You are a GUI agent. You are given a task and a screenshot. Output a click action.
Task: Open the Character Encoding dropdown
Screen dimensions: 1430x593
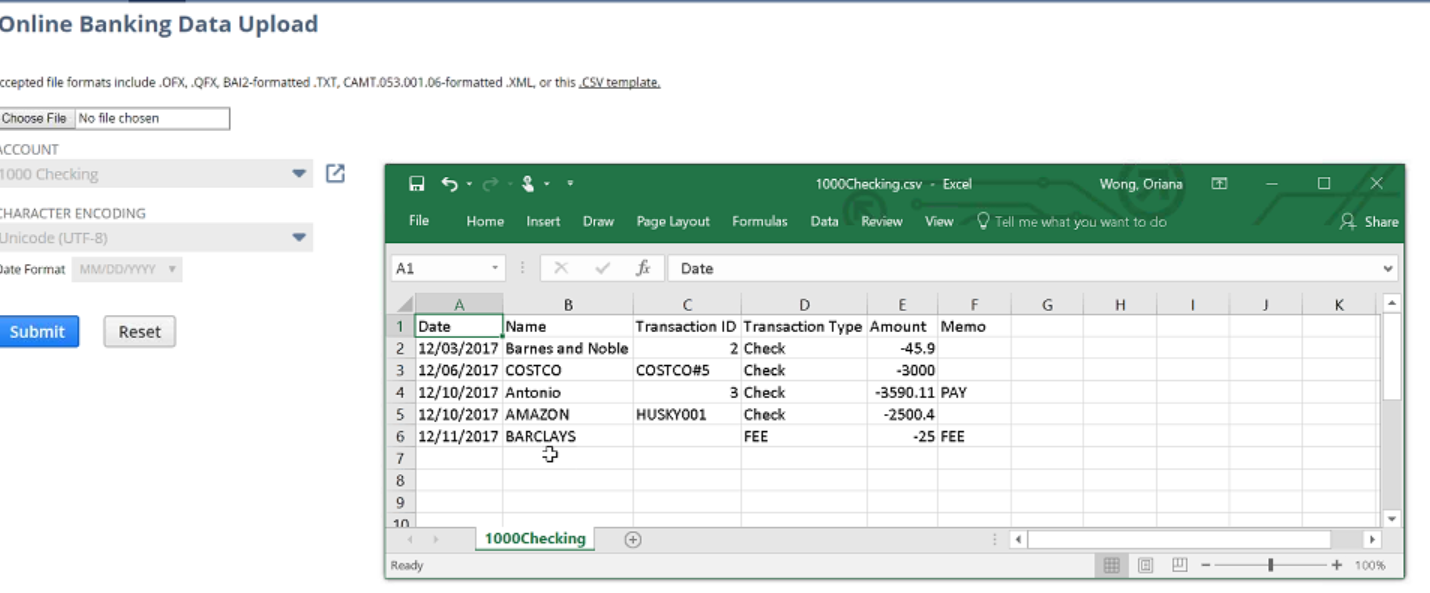pyautogui.click(x=298, y=238)
